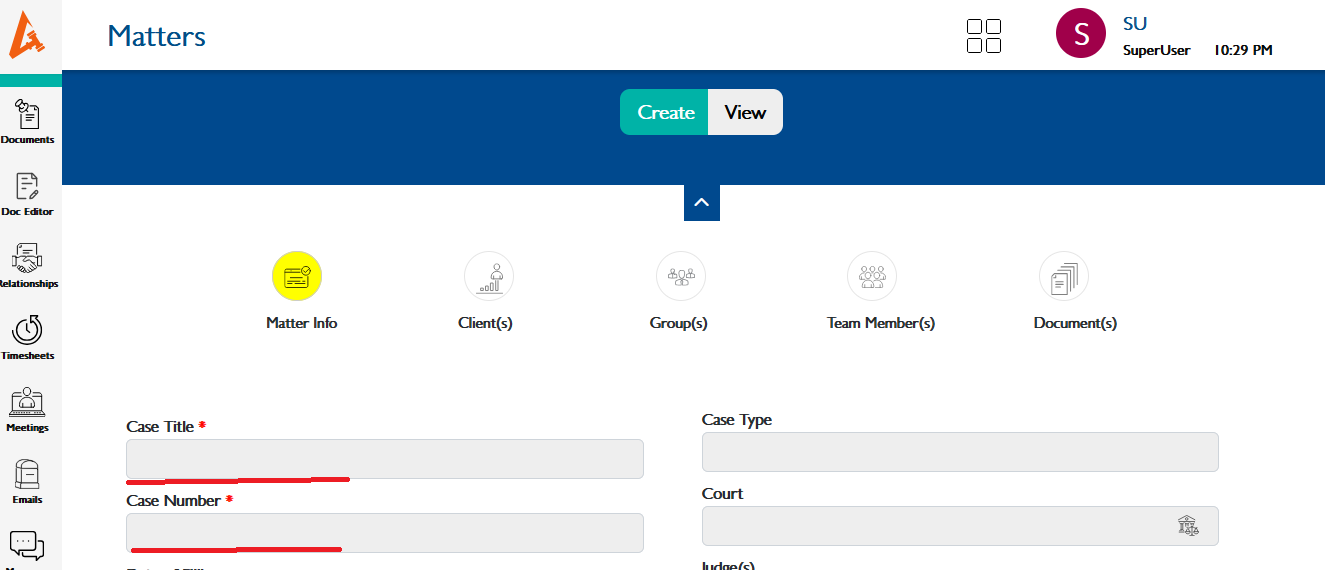Click the S user avatar

[x=1081, y=34]
